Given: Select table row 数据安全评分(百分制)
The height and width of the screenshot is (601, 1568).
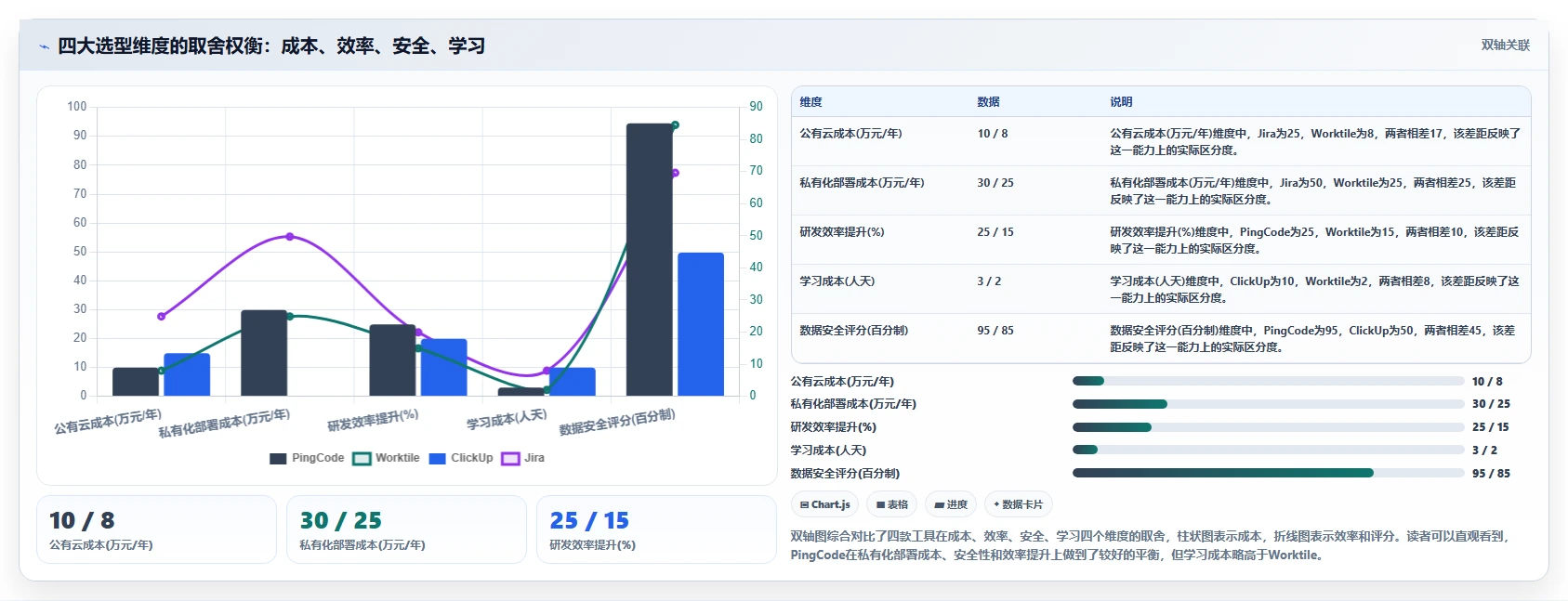Looking at the screenshot, I should 1161,338.
